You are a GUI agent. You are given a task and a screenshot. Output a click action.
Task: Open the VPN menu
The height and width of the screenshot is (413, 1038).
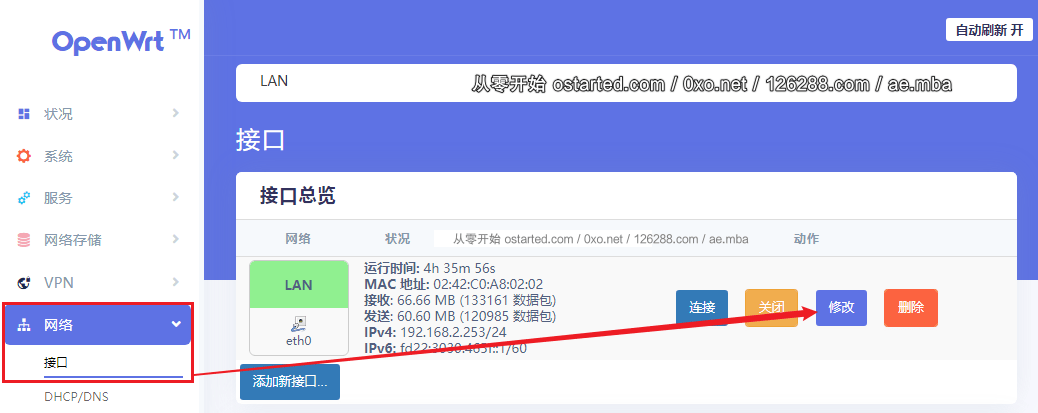tap(98, 283)
